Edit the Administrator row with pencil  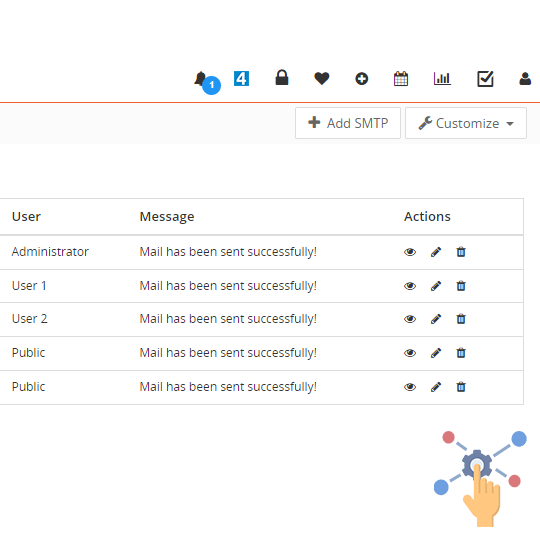[x=436, y=252]
